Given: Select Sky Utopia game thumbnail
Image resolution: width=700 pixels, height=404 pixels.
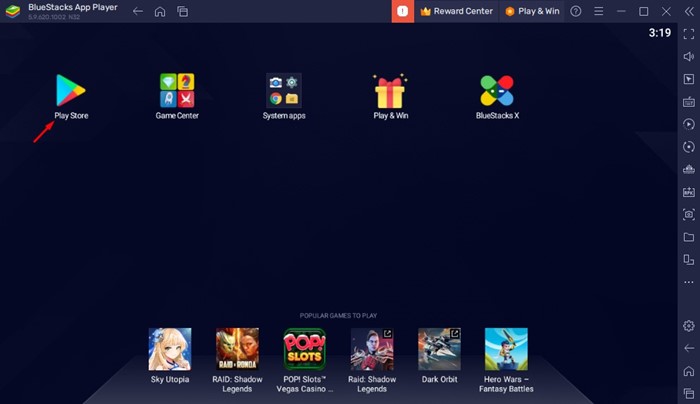Looking at the screenshot, I should [x=170, y=349].
